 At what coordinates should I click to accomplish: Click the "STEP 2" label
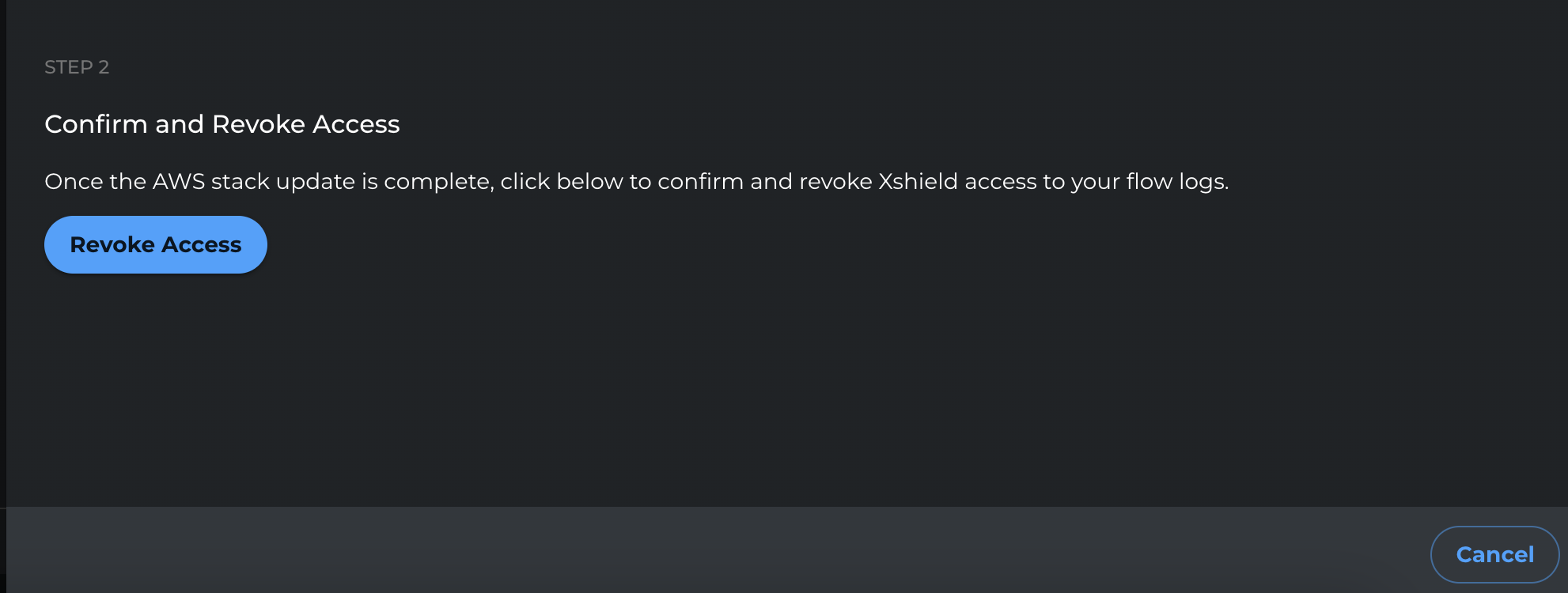point(77,67)
